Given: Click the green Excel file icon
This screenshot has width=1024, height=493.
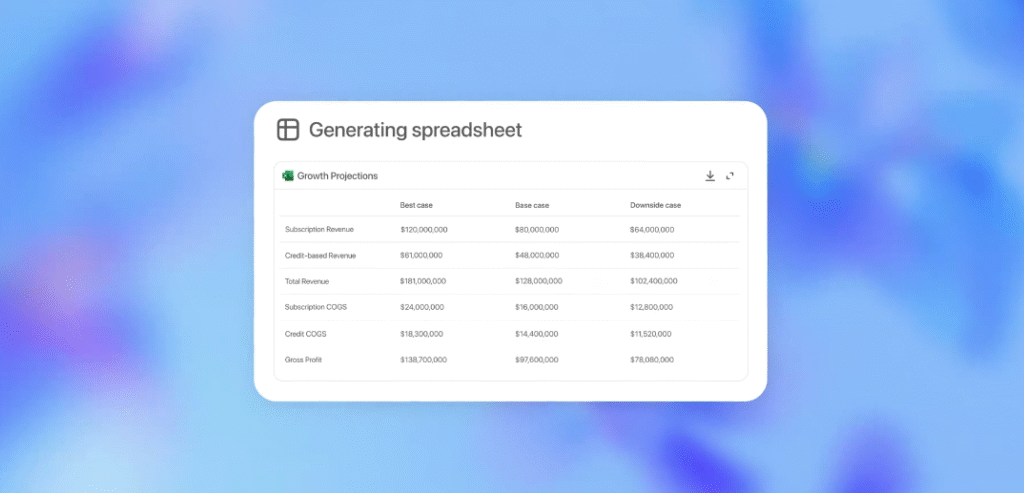Looking at the screenshot, I should [x=288, y=176].
